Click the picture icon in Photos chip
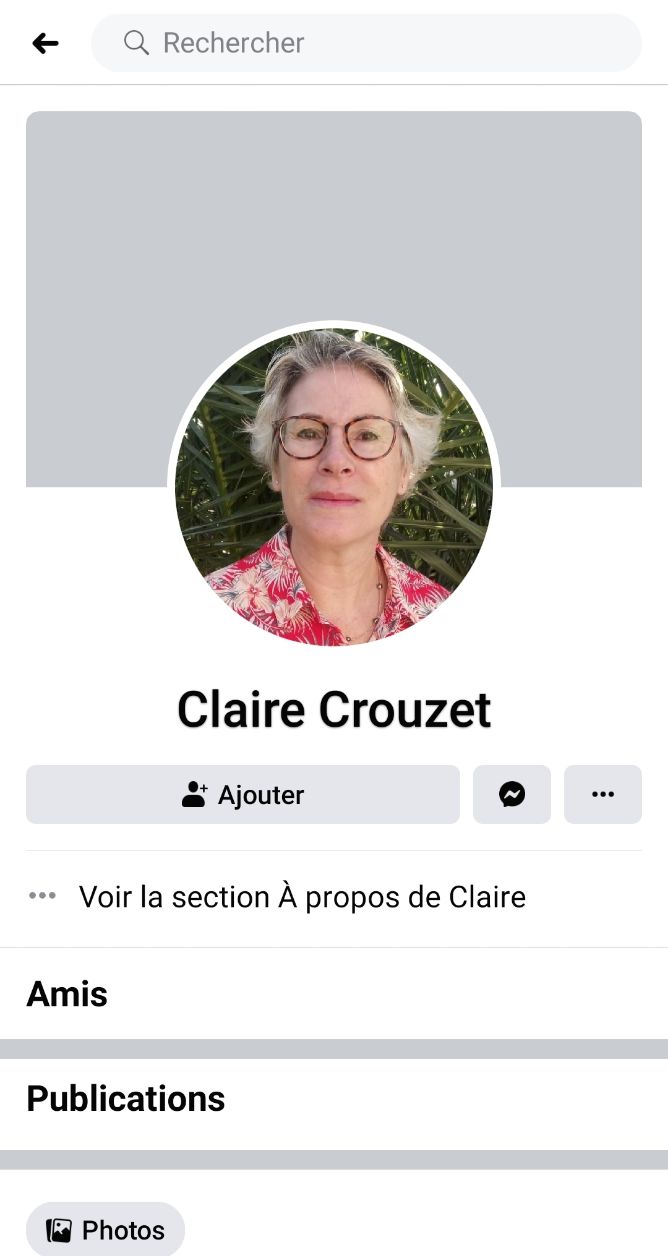Viewport: 668px width, 1256px height. tap(59, 1230)
